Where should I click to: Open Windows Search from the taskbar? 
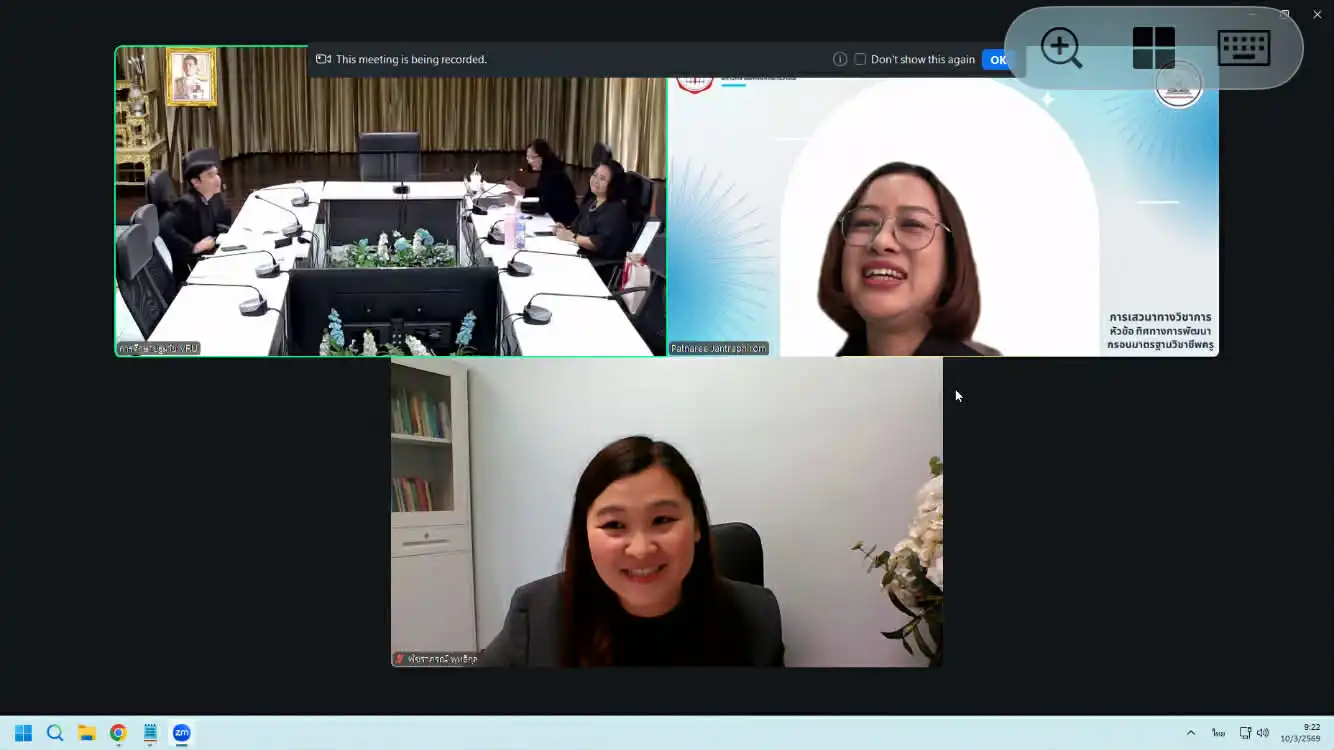pyautogui.click(x=55, y=733)
